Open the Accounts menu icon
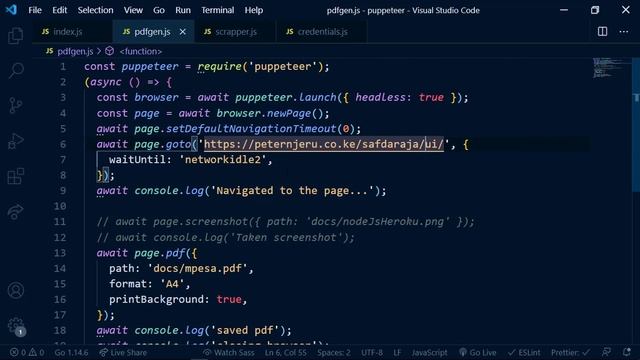This screenshot has height=360, width=640. coord(16,290)
